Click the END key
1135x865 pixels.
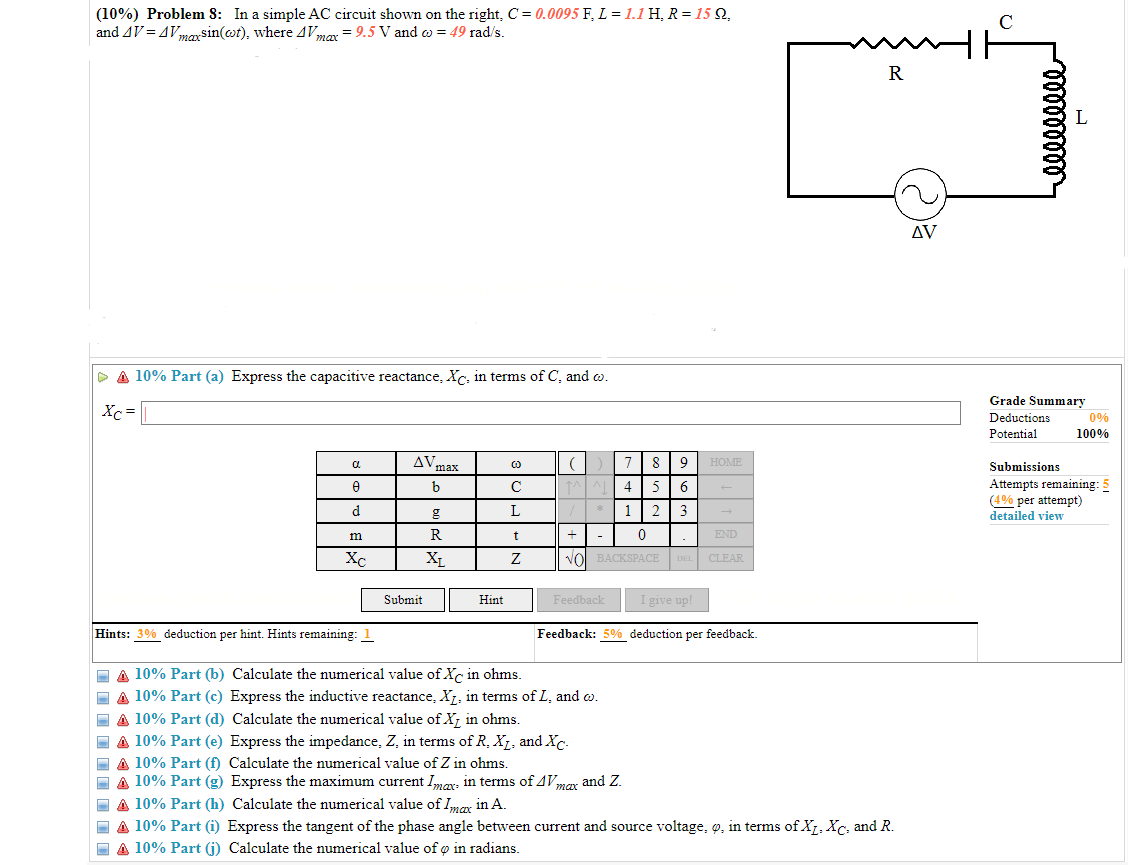pyautogui.click(x=725, y=535)
